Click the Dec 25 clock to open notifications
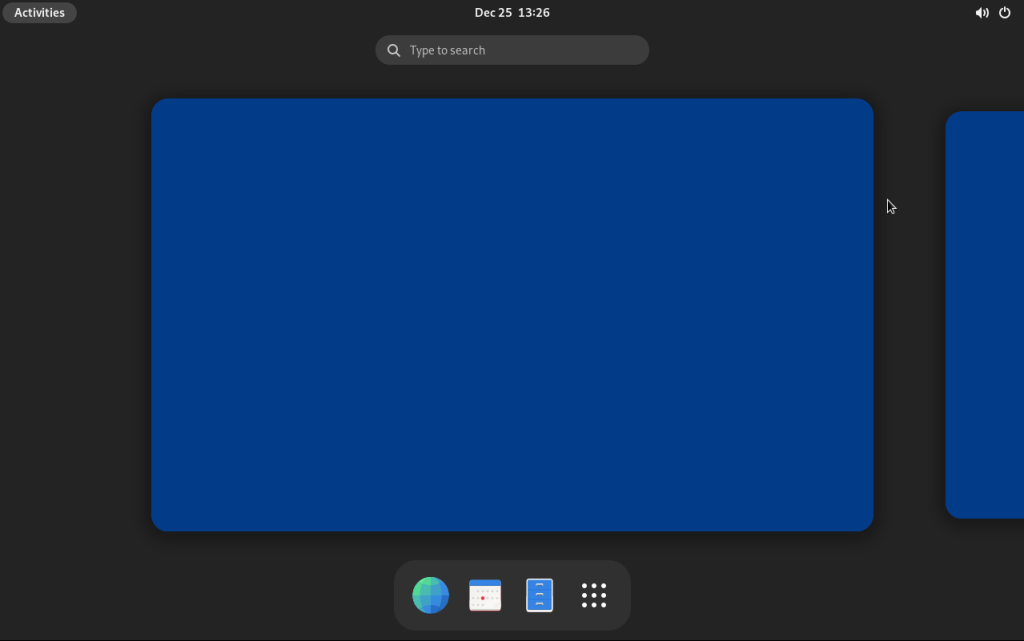 tap(512, 12)
